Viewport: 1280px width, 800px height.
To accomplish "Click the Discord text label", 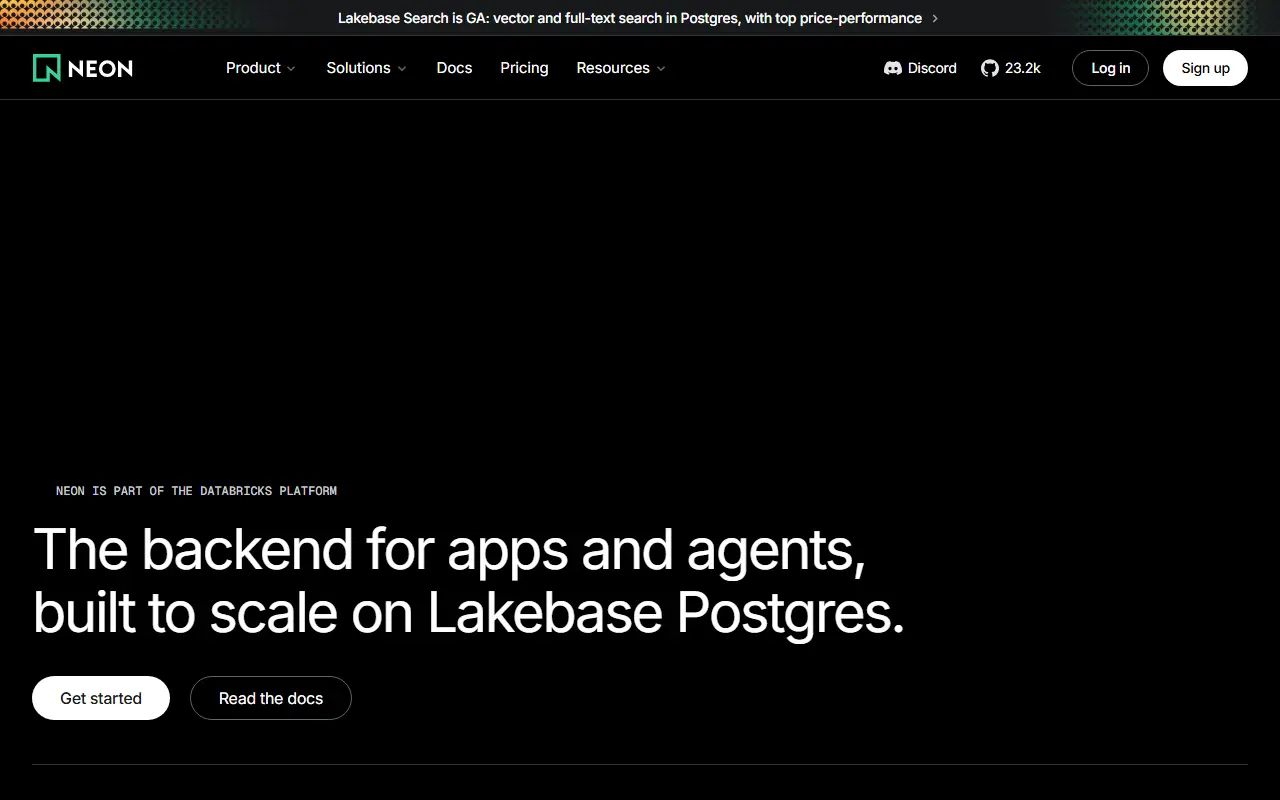I will point(932,68).
